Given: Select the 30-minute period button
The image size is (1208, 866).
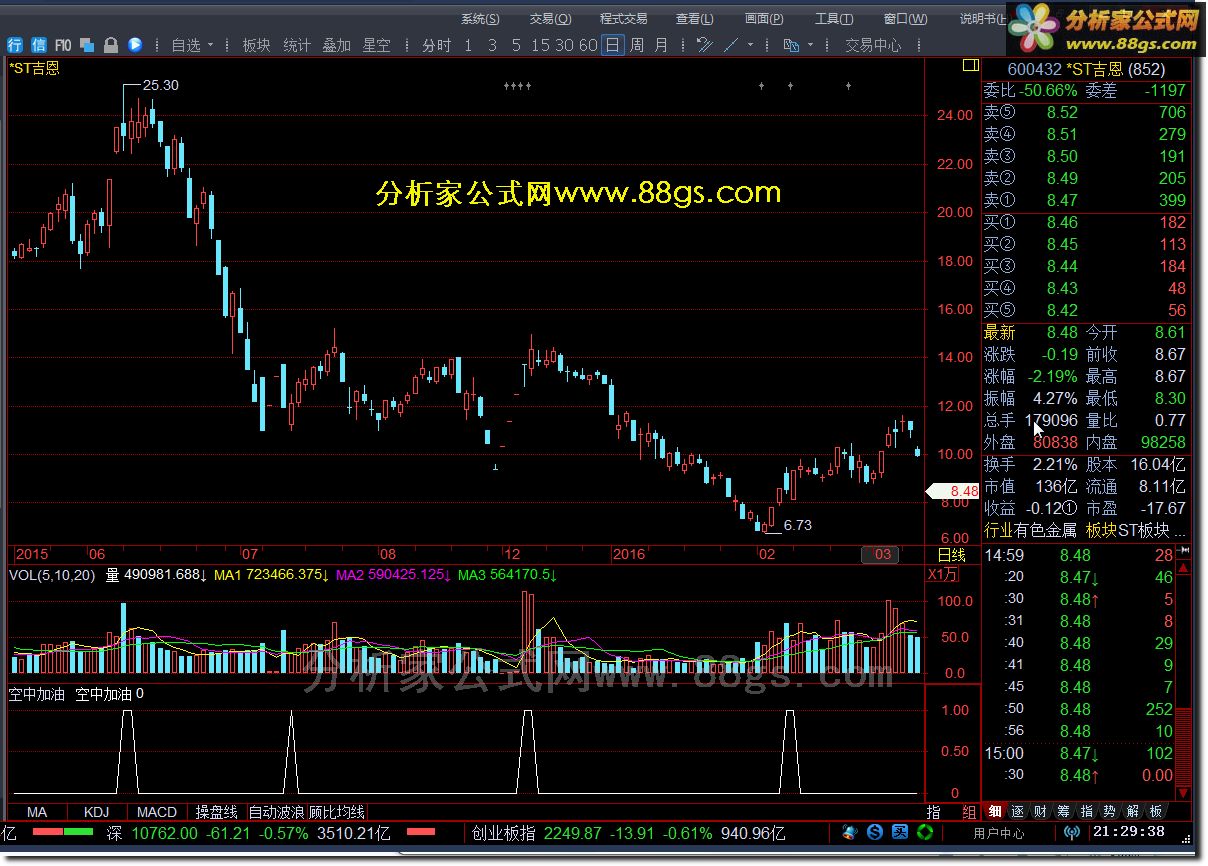Looking at the screenshot, I should tap(564, 45).
